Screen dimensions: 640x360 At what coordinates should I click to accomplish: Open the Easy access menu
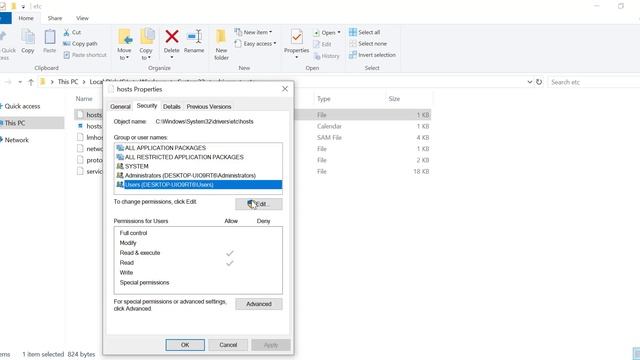pyautogui.click(x=256, y=43)
